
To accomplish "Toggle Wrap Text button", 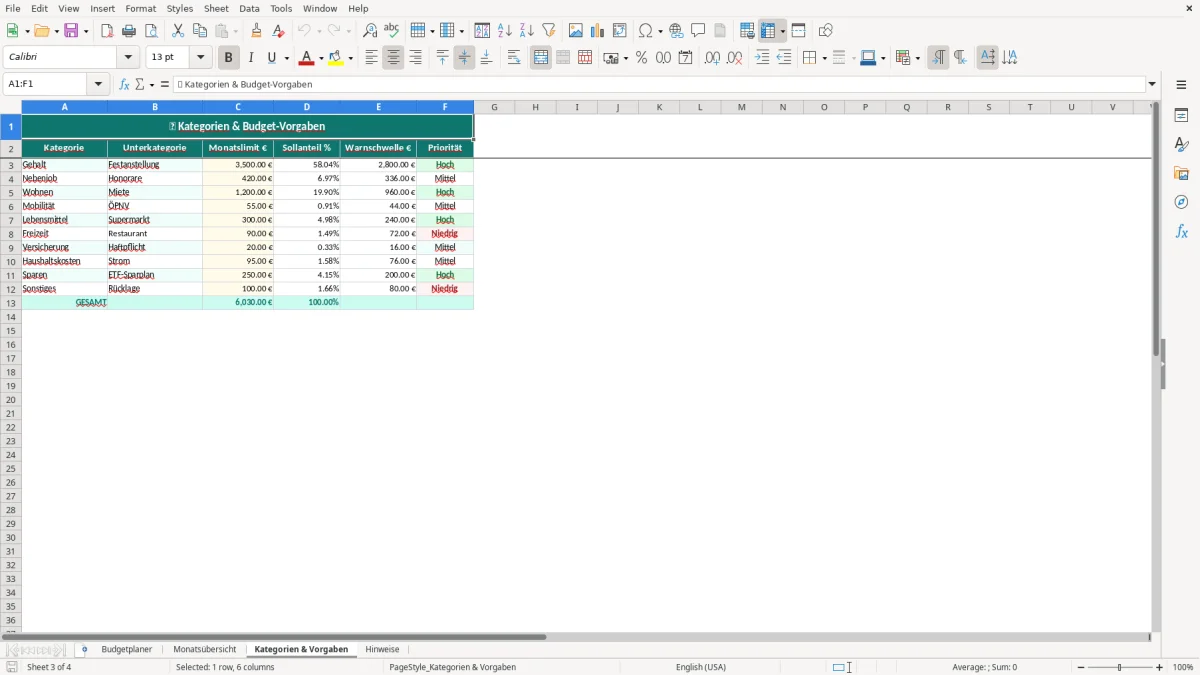I will click(x=514, y=58).
